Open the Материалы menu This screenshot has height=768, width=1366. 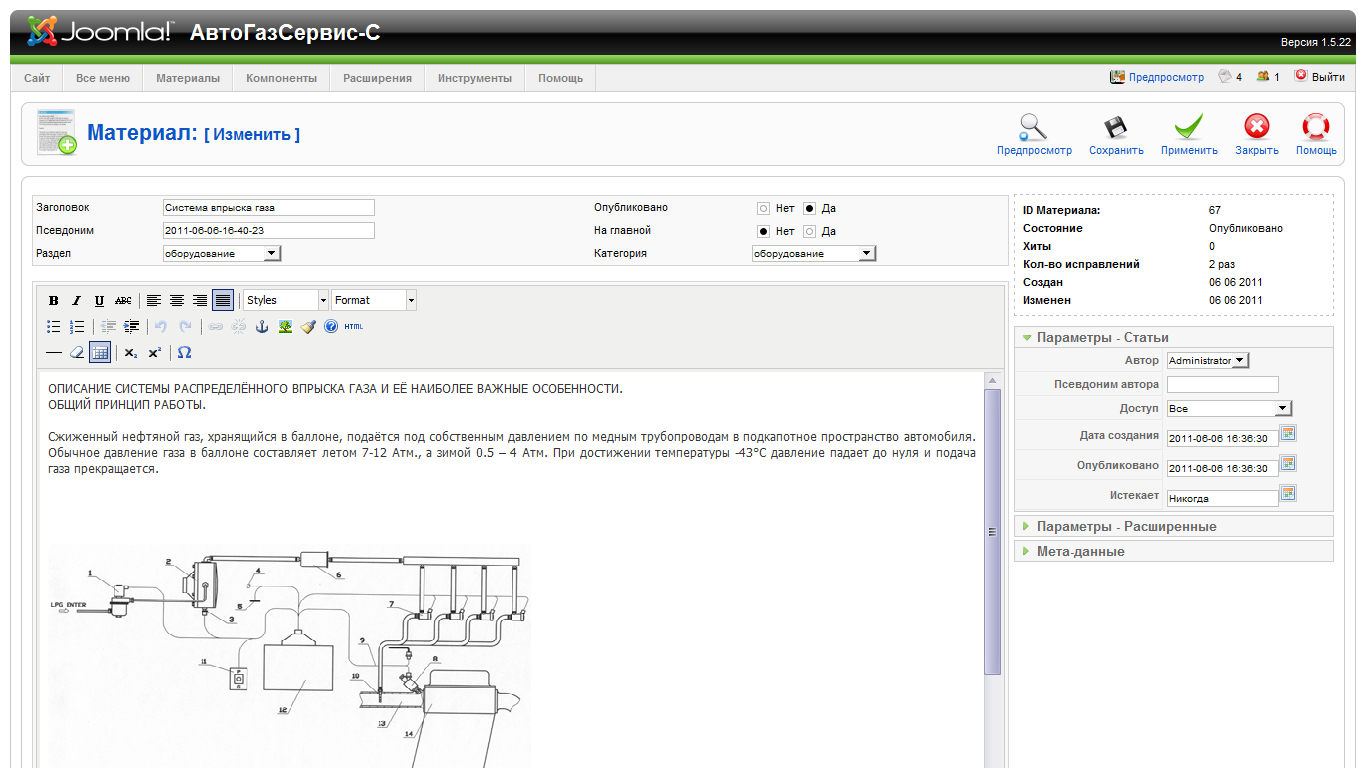[187, 78]
